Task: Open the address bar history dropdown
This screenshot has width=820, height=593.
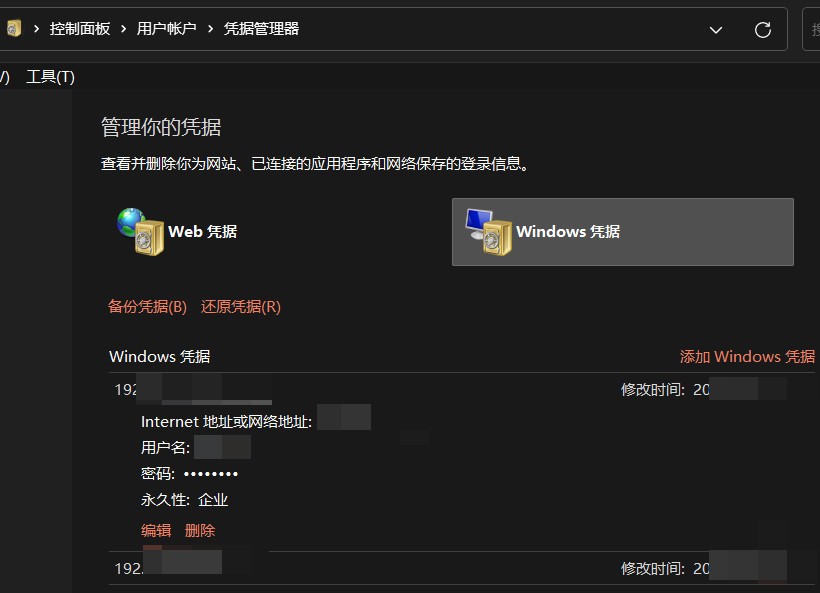Action: click(x=715, y=30)
